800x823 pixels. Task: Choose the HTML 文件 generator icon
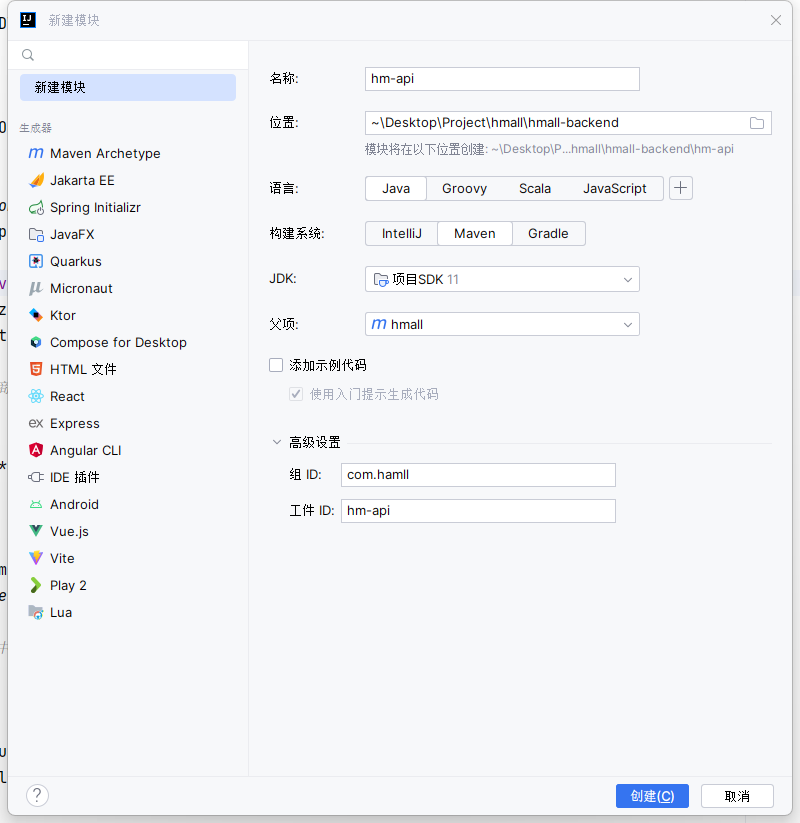(x=36, y=369)
